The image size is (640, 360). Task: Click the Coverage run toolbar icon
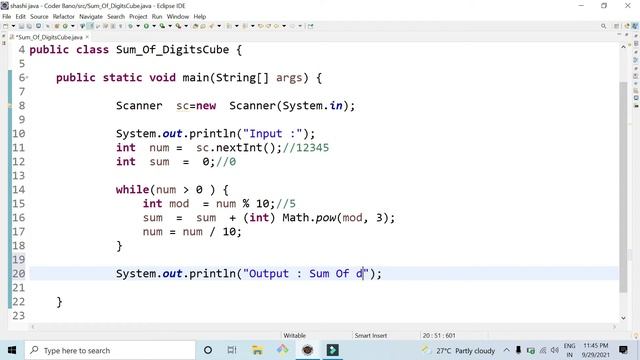point(162,26)
